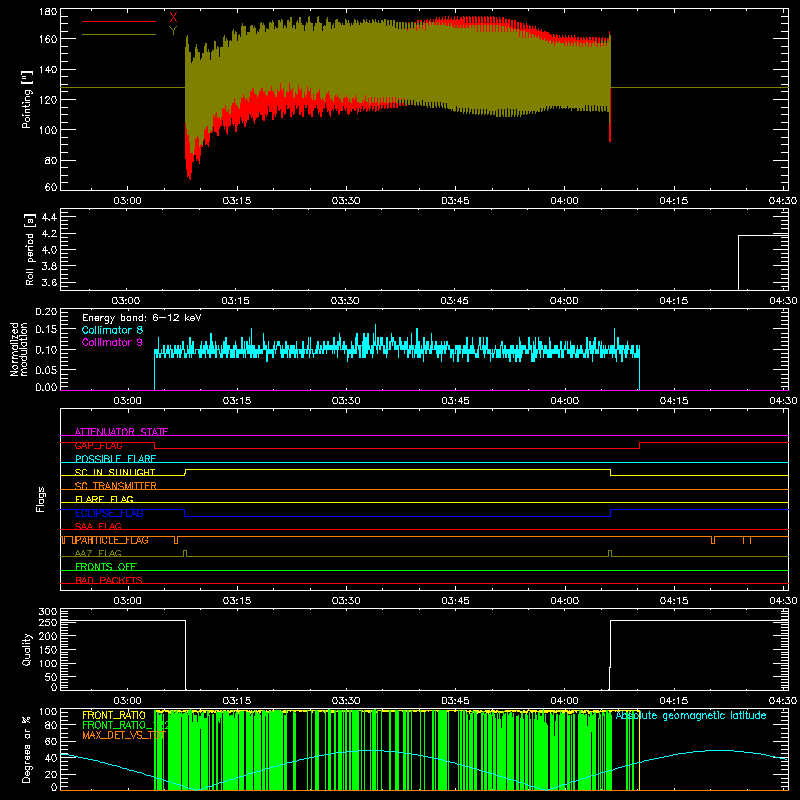
Task: Click the 180 tick on Pointing axis
Action: pyautogui.click(x=48, y=12)
